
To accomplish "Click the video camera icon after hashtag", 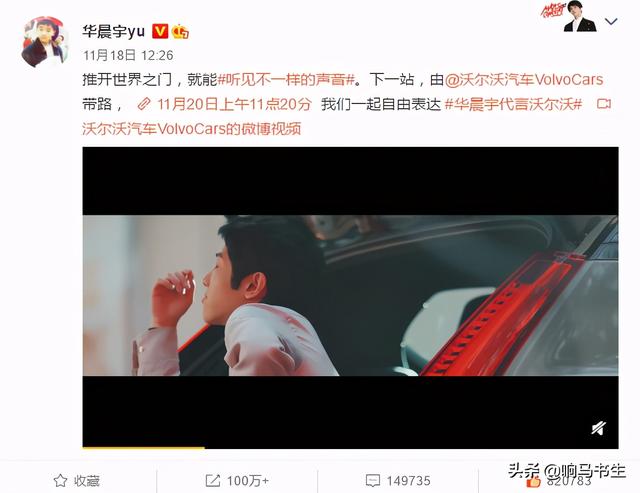I will pos(604,104).
